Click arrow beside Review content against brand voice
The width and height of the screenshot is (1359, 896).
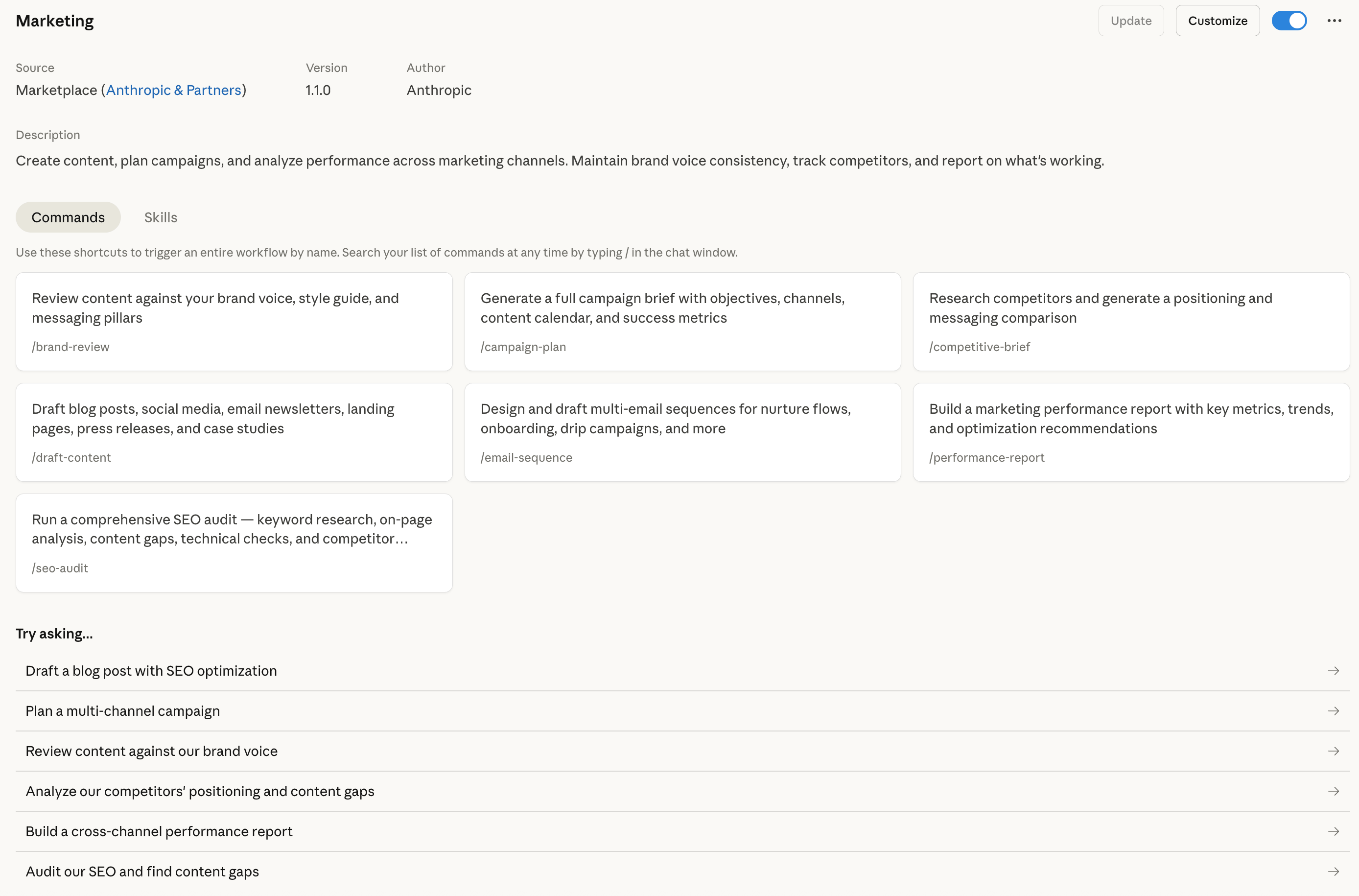[x=1333, y=751]
